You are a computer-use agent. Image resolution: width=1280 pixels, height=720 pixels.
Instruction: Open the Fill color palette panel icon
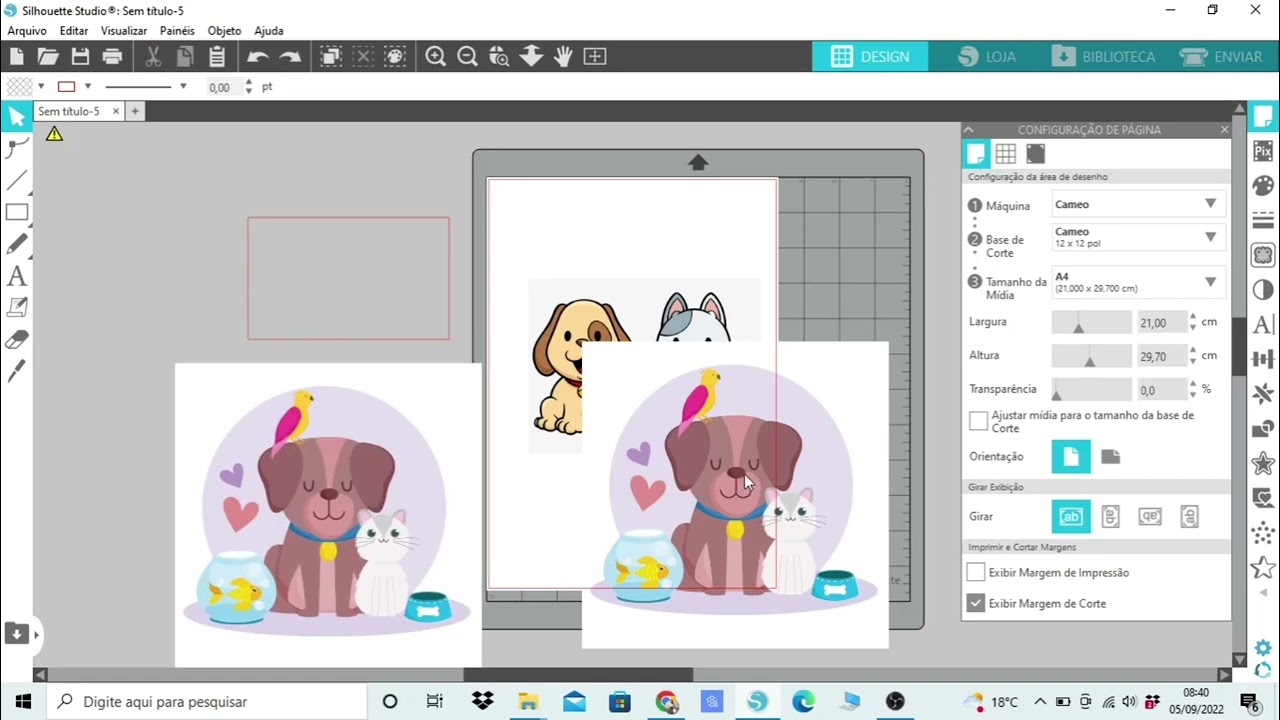click(1263, 186)
